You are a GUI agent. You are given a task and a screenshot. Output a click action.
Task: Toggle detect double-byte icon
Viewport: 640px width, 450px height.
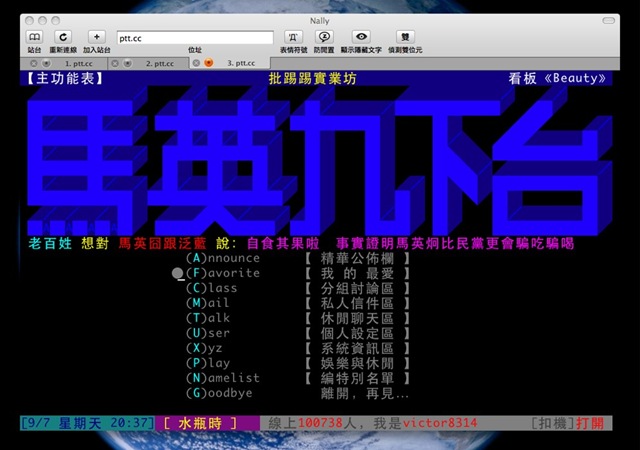[x=405, y=37]
